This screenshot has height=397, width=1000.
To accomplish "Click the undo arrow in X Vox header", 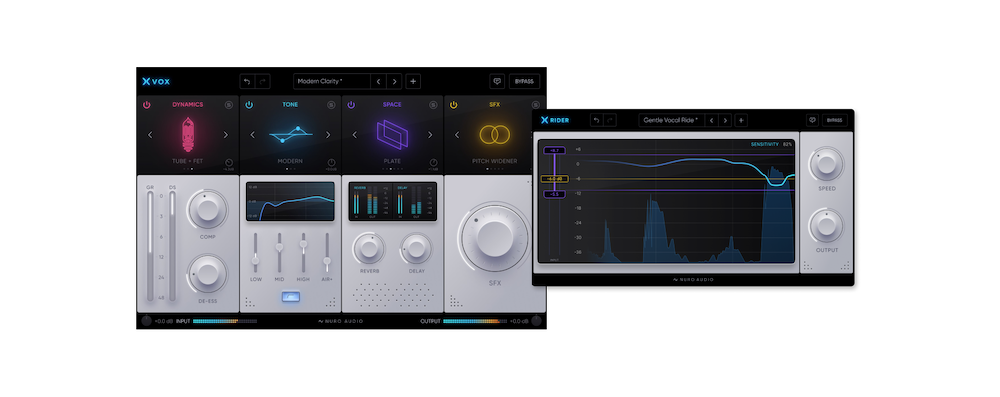I will click(x=247, y=82).
